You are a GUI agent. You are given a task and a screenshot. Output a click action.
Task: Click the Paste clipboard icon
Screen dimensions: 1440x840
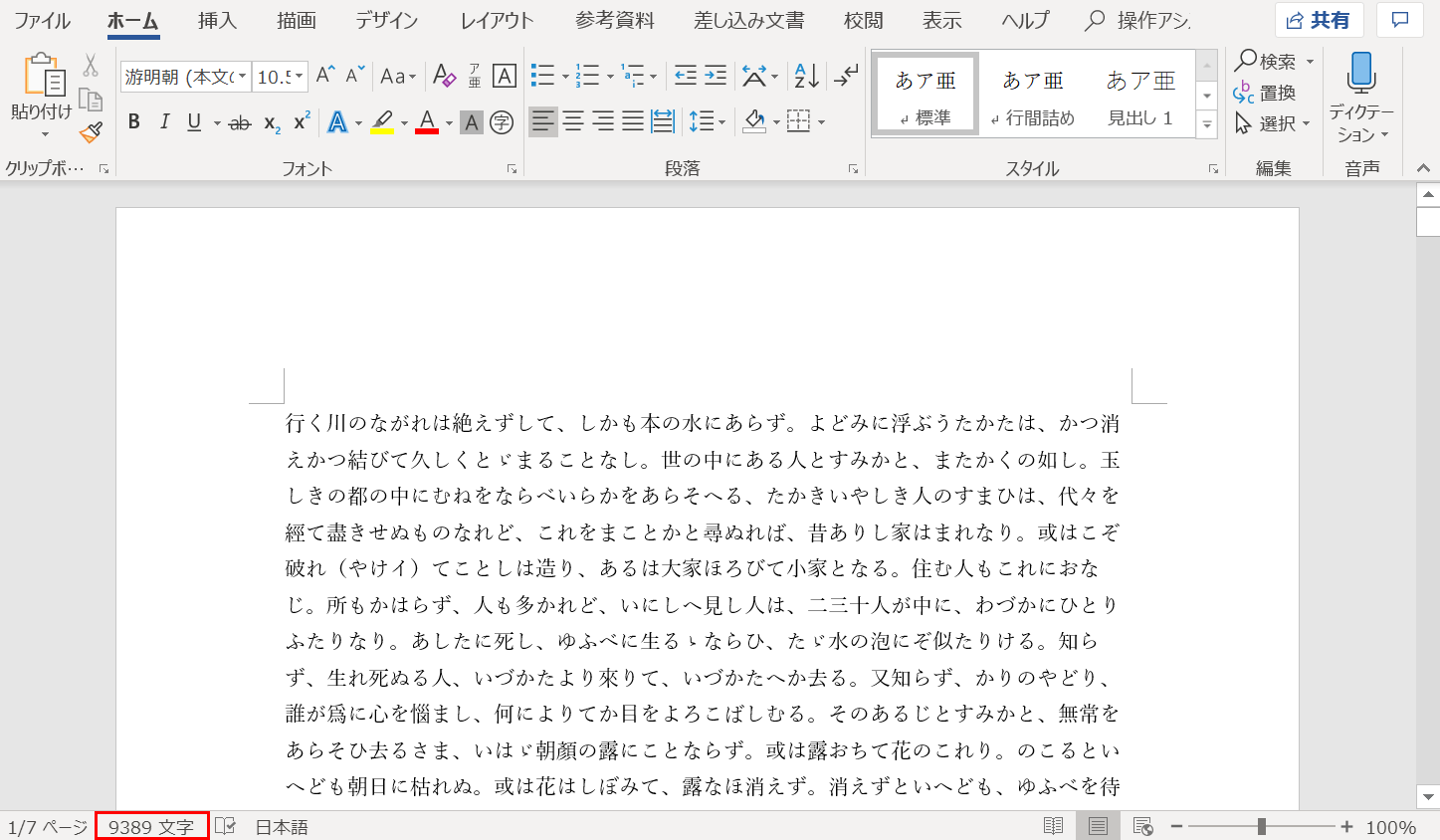(43, 76)
